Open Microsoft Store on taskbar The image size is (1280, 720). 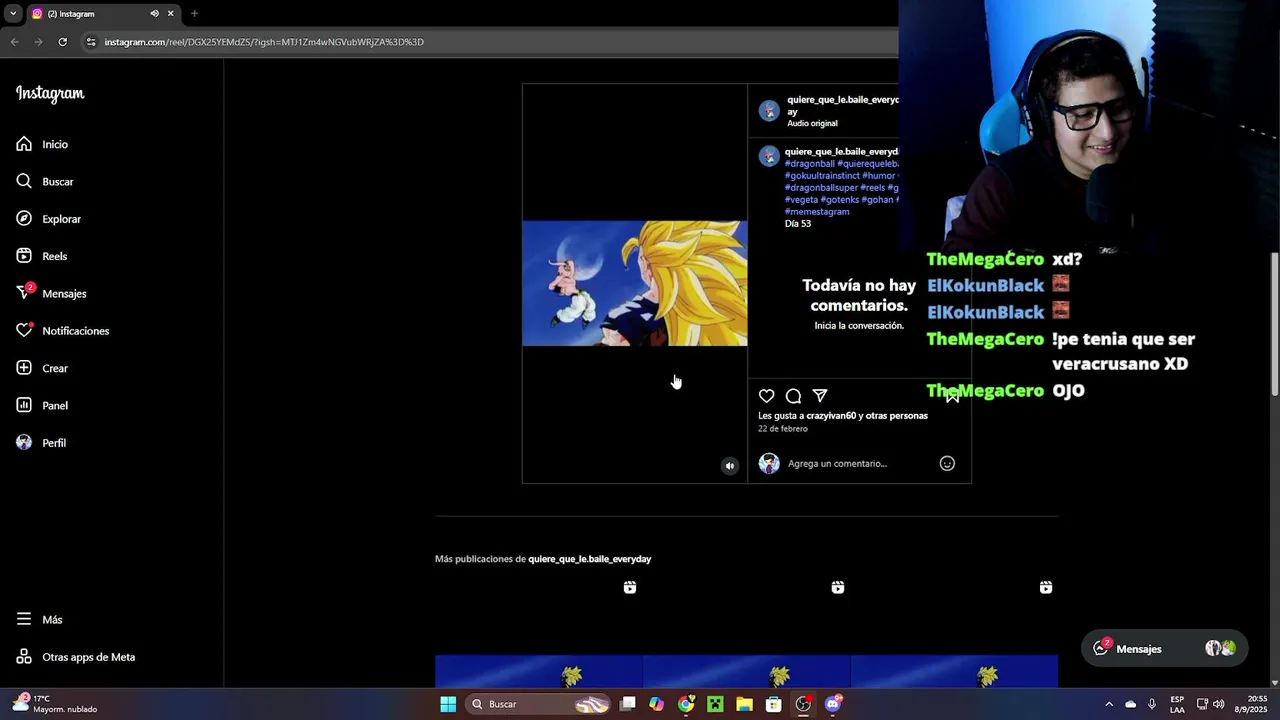point(773,704)
